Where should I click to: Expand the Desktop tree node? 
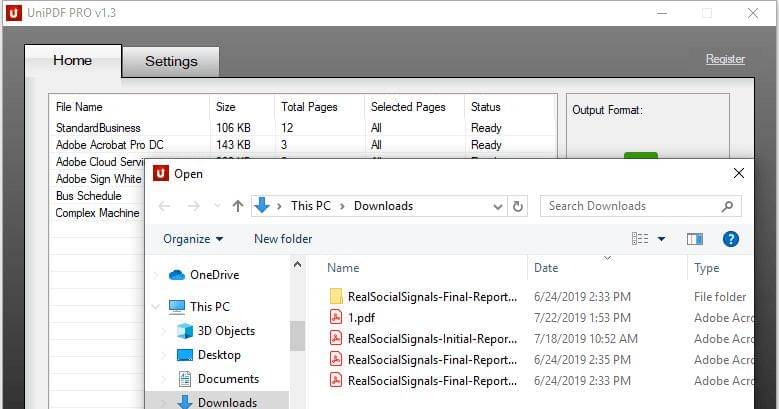[164, 355]
